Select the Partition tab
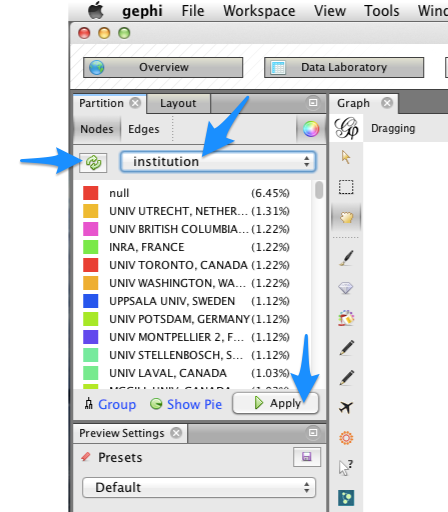The width and height of the screenshot is (448, 512). point(101,103)
